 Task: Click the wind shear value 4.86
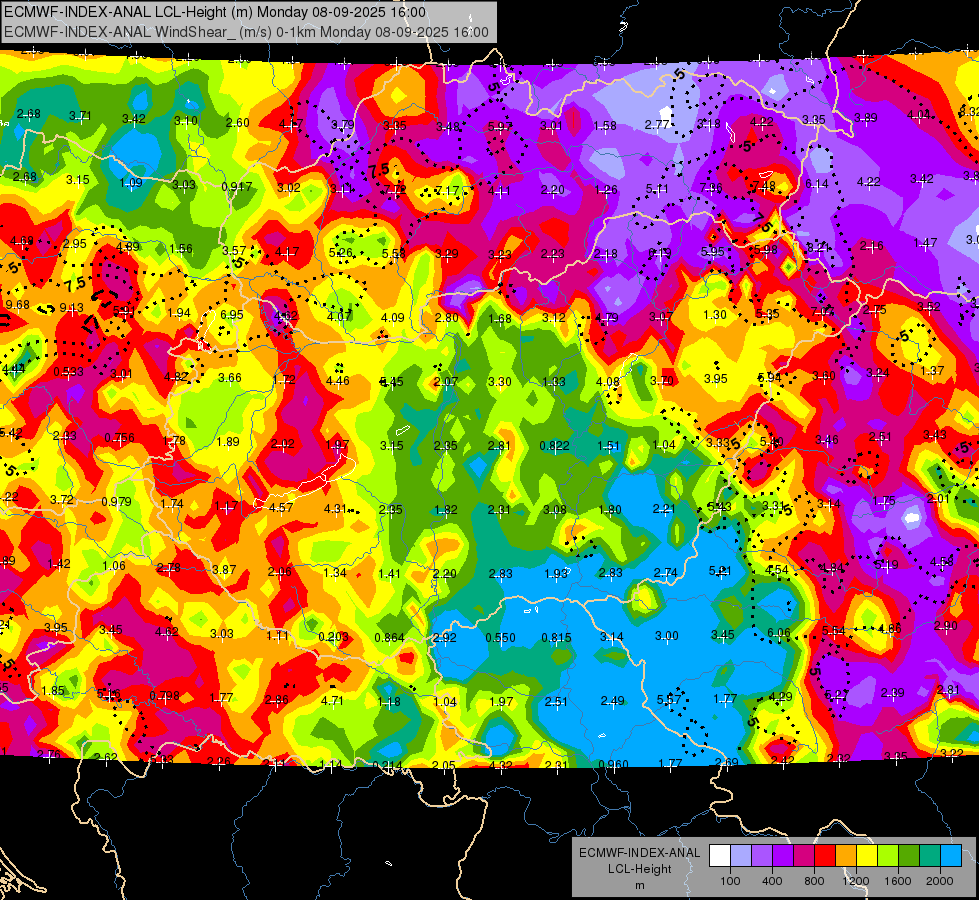[889, 628]
